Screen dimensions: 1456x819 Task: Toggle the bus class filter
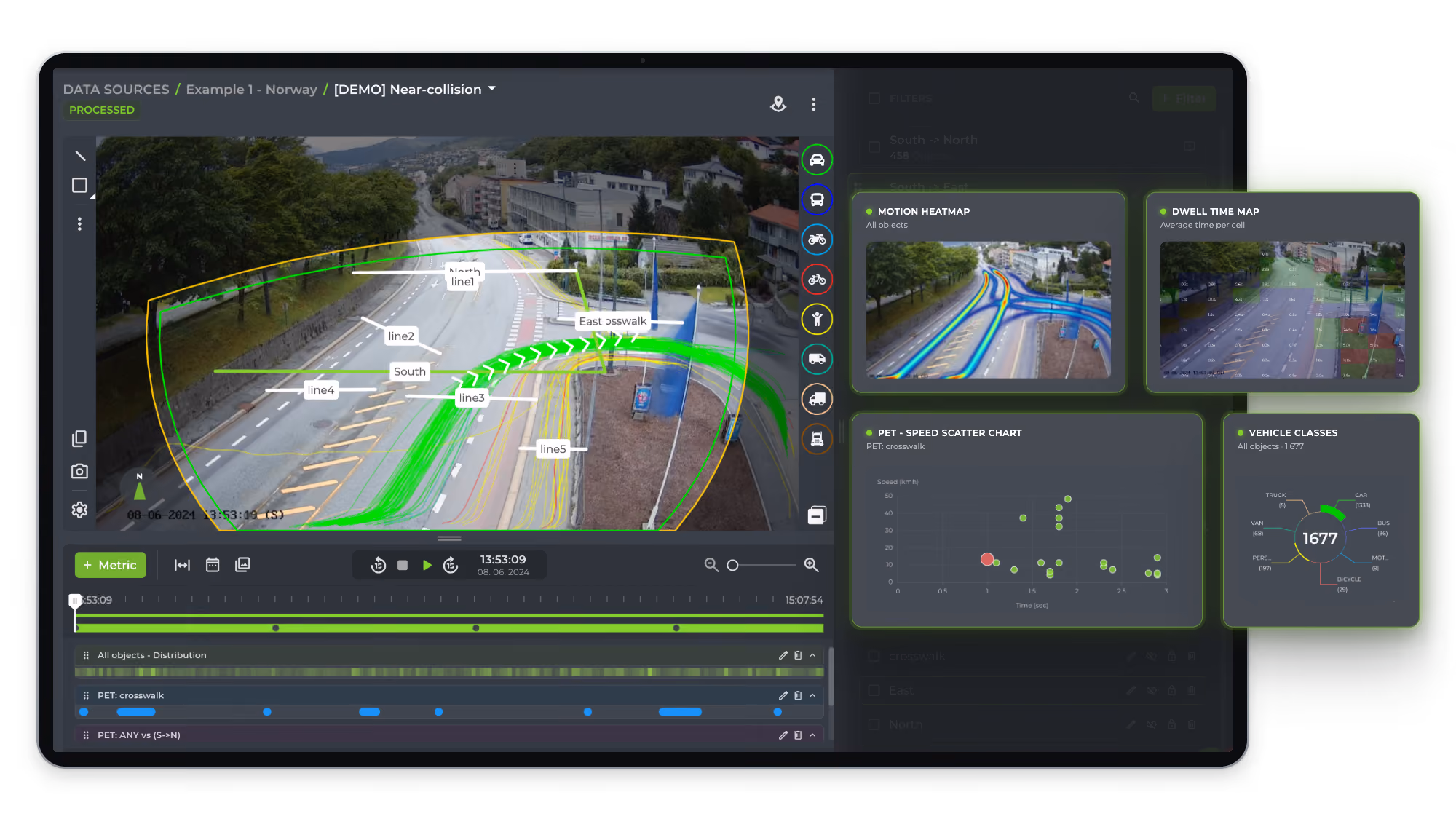[817, 199]
